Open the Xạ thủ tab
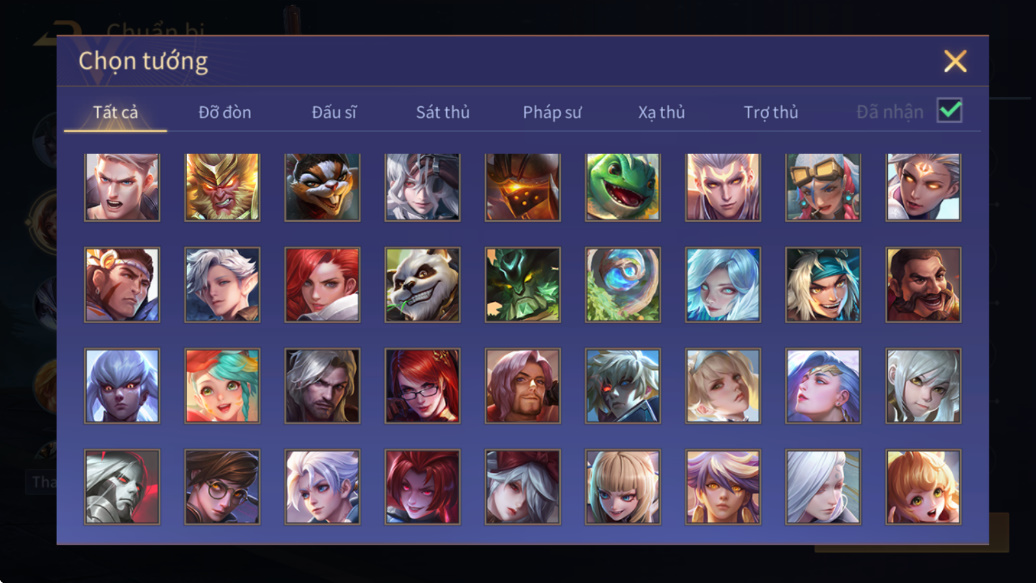Viewport: 1036px width, 583px height. (x=661, y=112)
